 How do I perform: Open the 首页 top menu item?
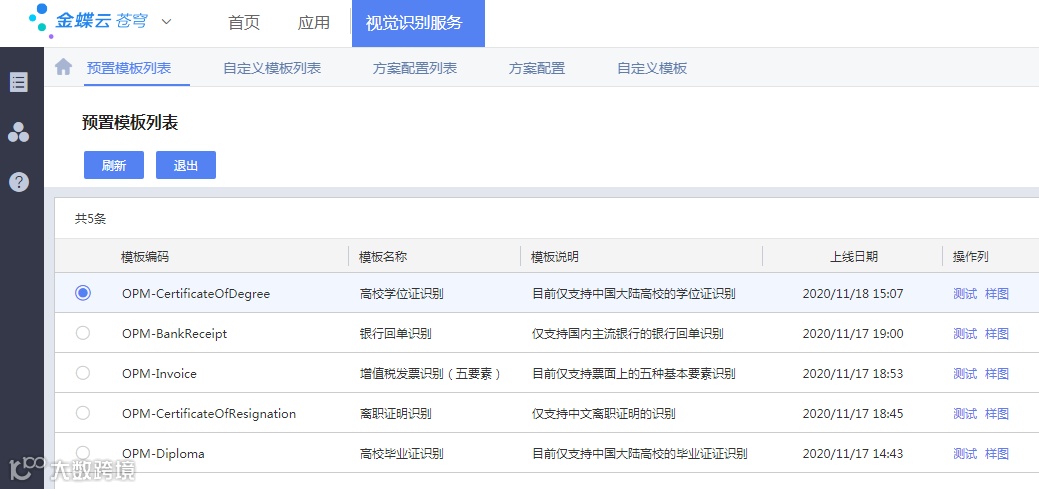pyautogui.click(x=244, y=23)
